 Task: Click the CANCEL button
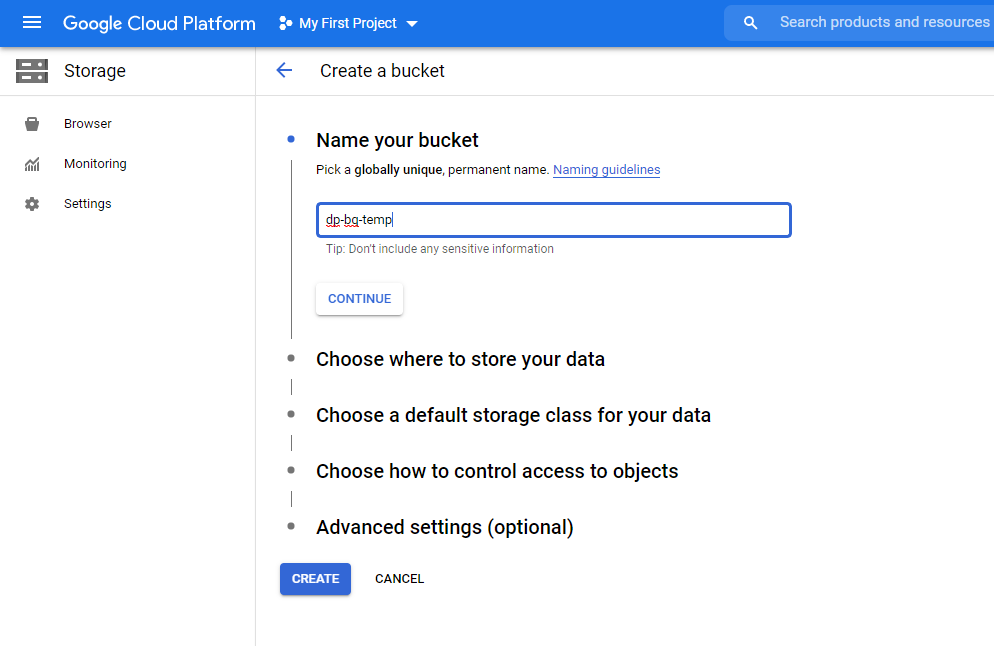[399, 579]
